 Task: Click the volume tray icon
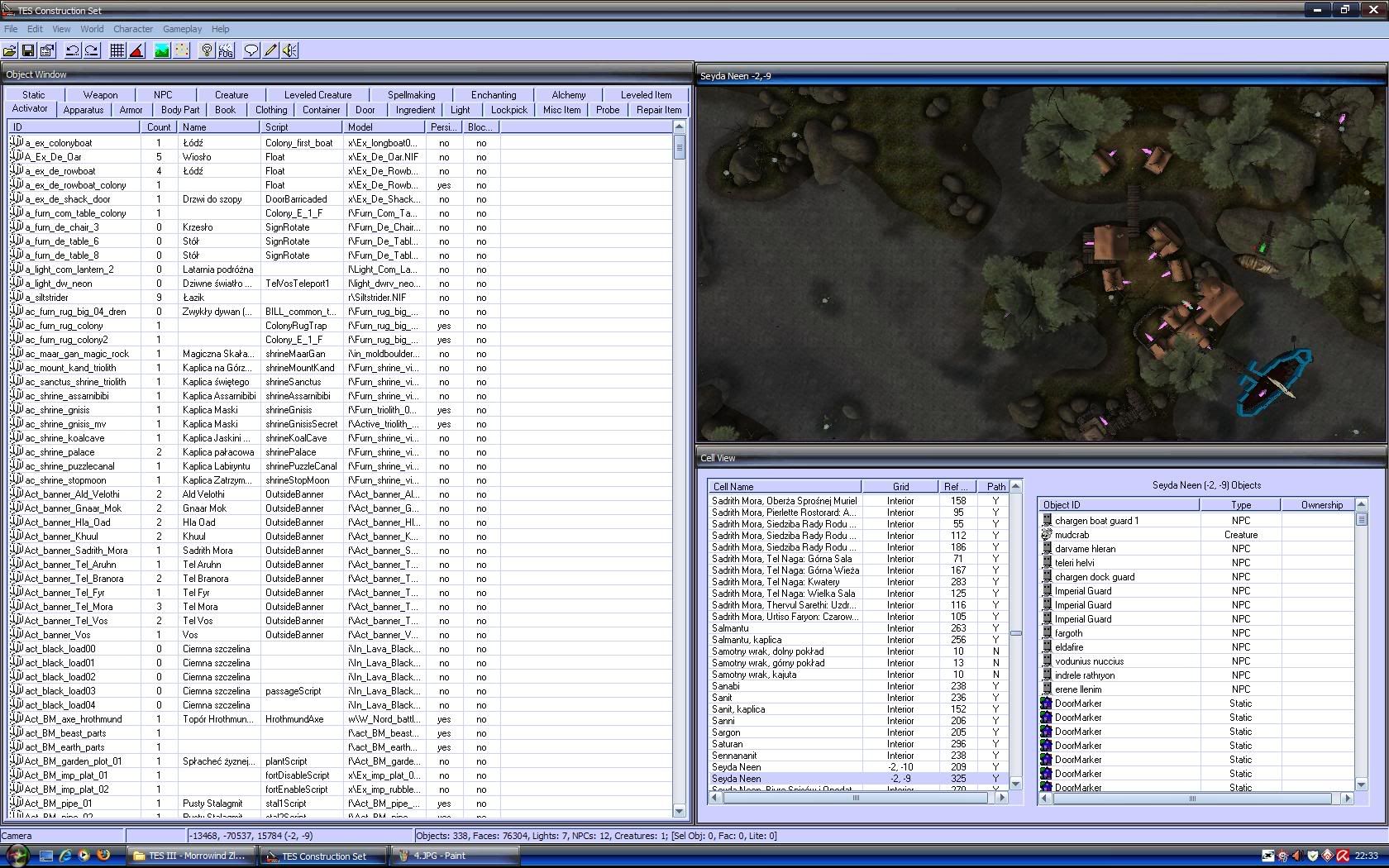pyautogui.click(x=1296, y=856)
